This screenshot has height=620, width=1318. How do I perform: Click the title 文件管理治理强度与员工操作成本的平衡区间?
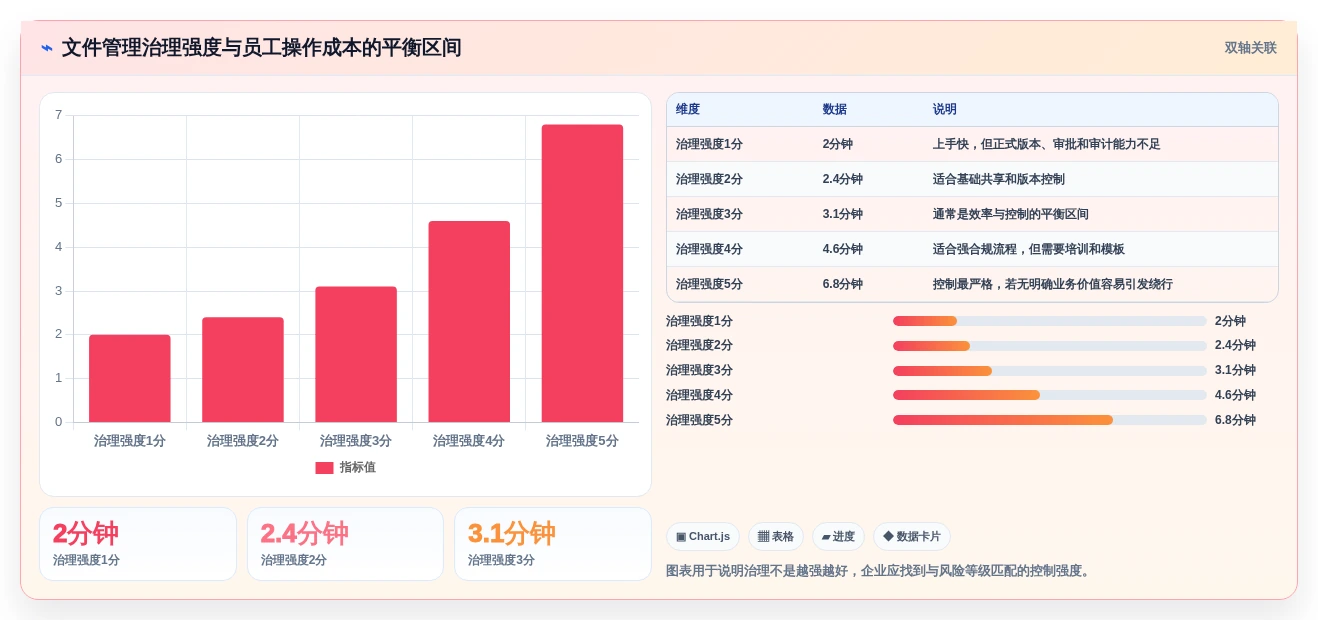(261, 48)
